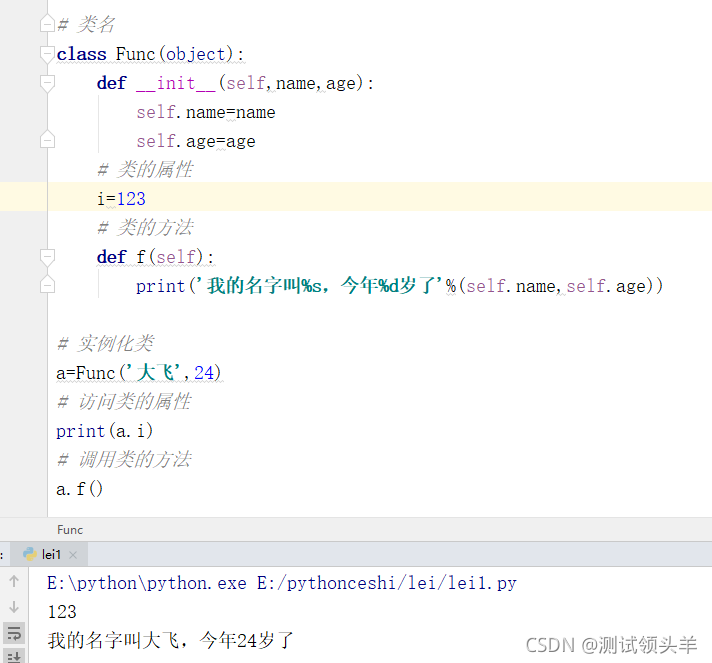Click the lei1.py path link in console
The width and height of the screenshot is (712, 663).
(x=387, y=583)
